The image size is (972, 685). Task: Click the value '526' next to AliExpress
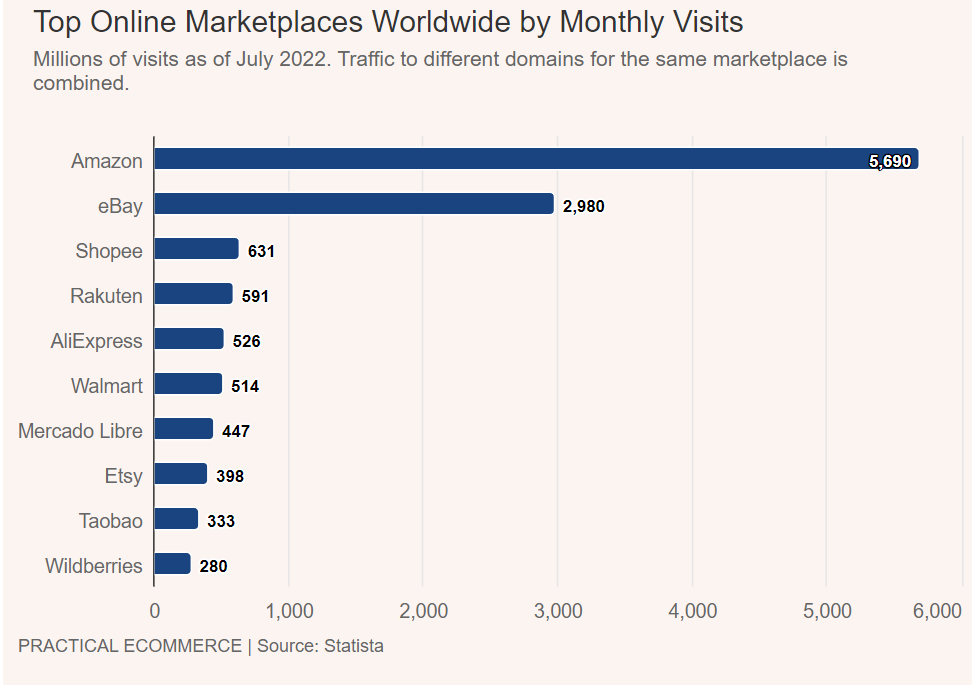point(247,341)
